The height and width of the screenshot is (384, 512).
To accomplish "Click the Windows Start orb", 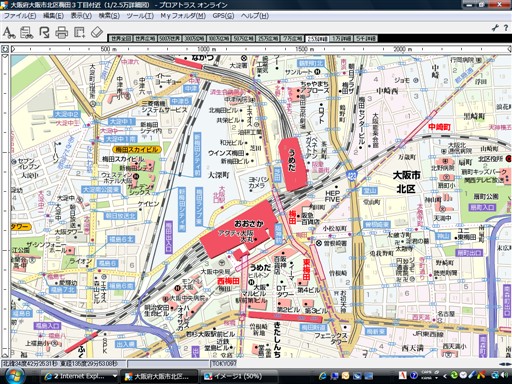I will coord(14,375).
